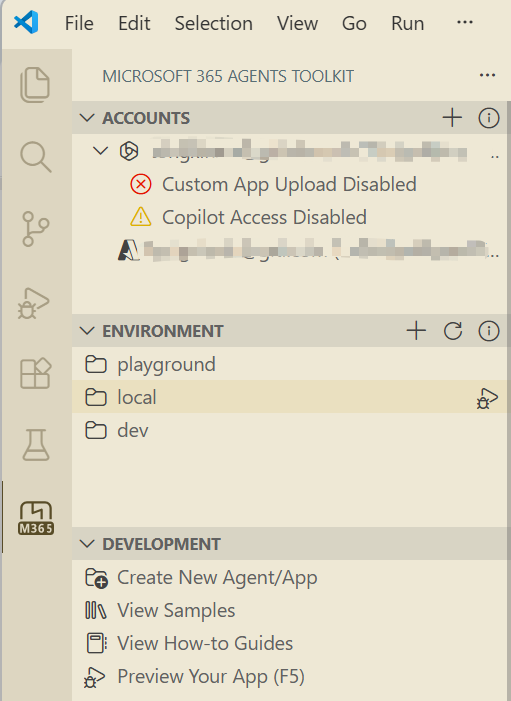The image size is (511, 701).
Task: Click the View How-to Guides notebook icon
Action: pos(96,643)
